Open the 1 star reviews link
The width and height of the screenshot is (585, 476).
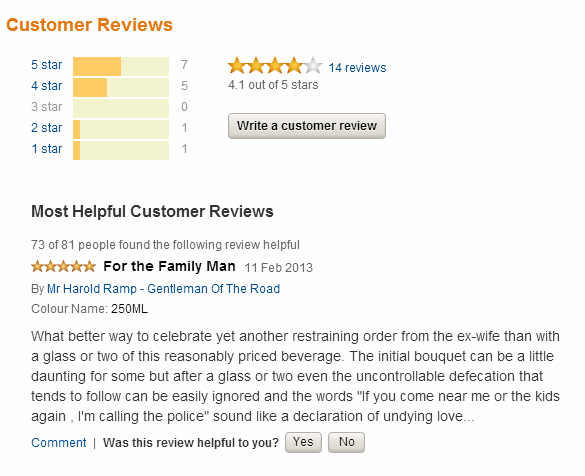pyautogui.click(x=46, y=149)
